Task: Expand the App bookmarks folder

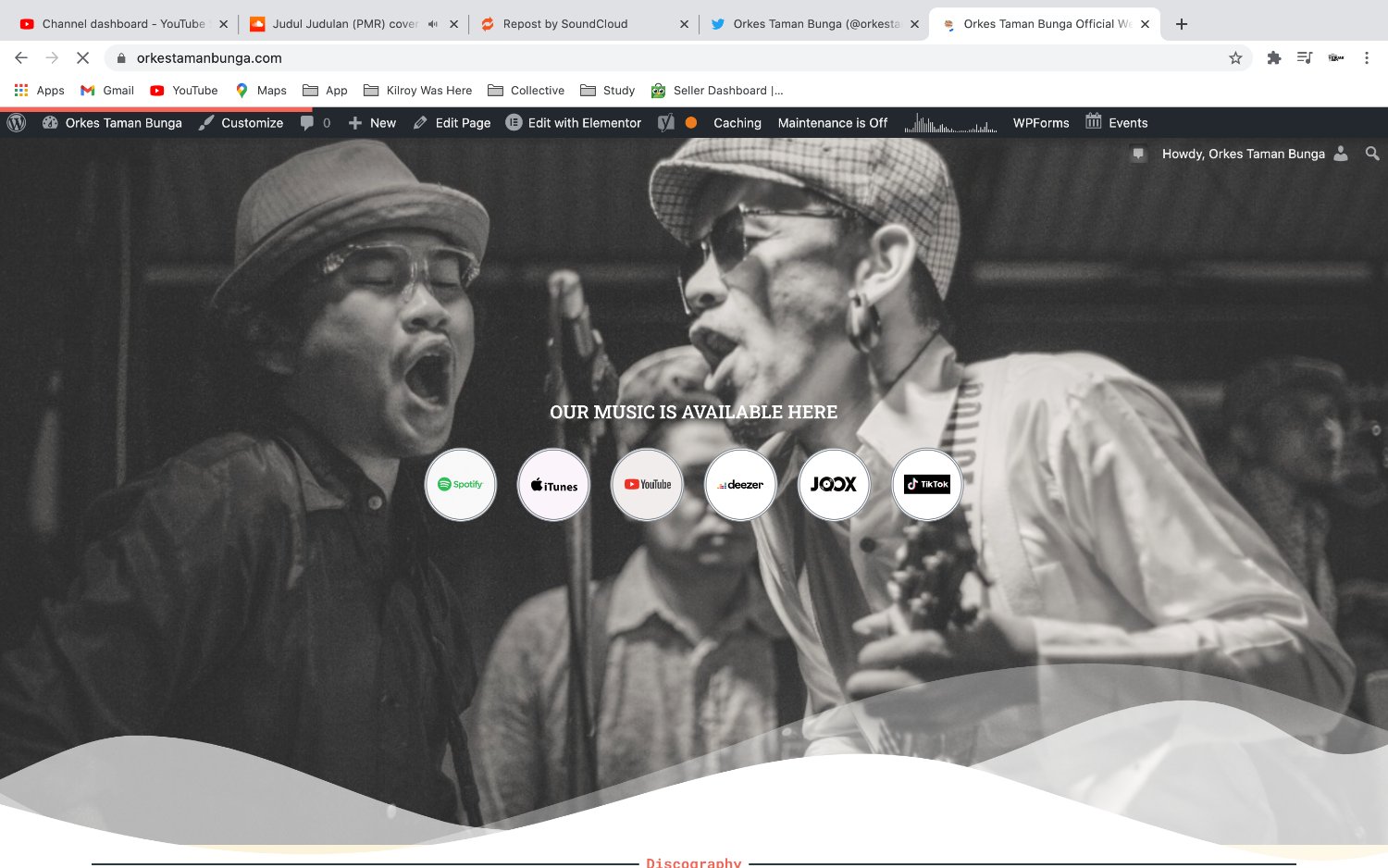Action: click(x=325, y=90)
